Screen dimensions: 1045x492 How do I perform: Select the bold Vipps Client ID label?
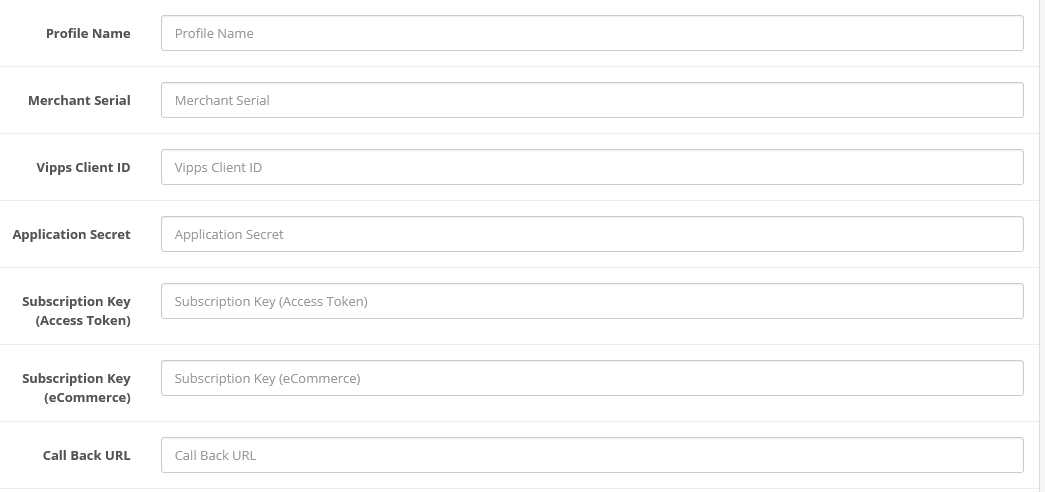[x=83, y=167]
